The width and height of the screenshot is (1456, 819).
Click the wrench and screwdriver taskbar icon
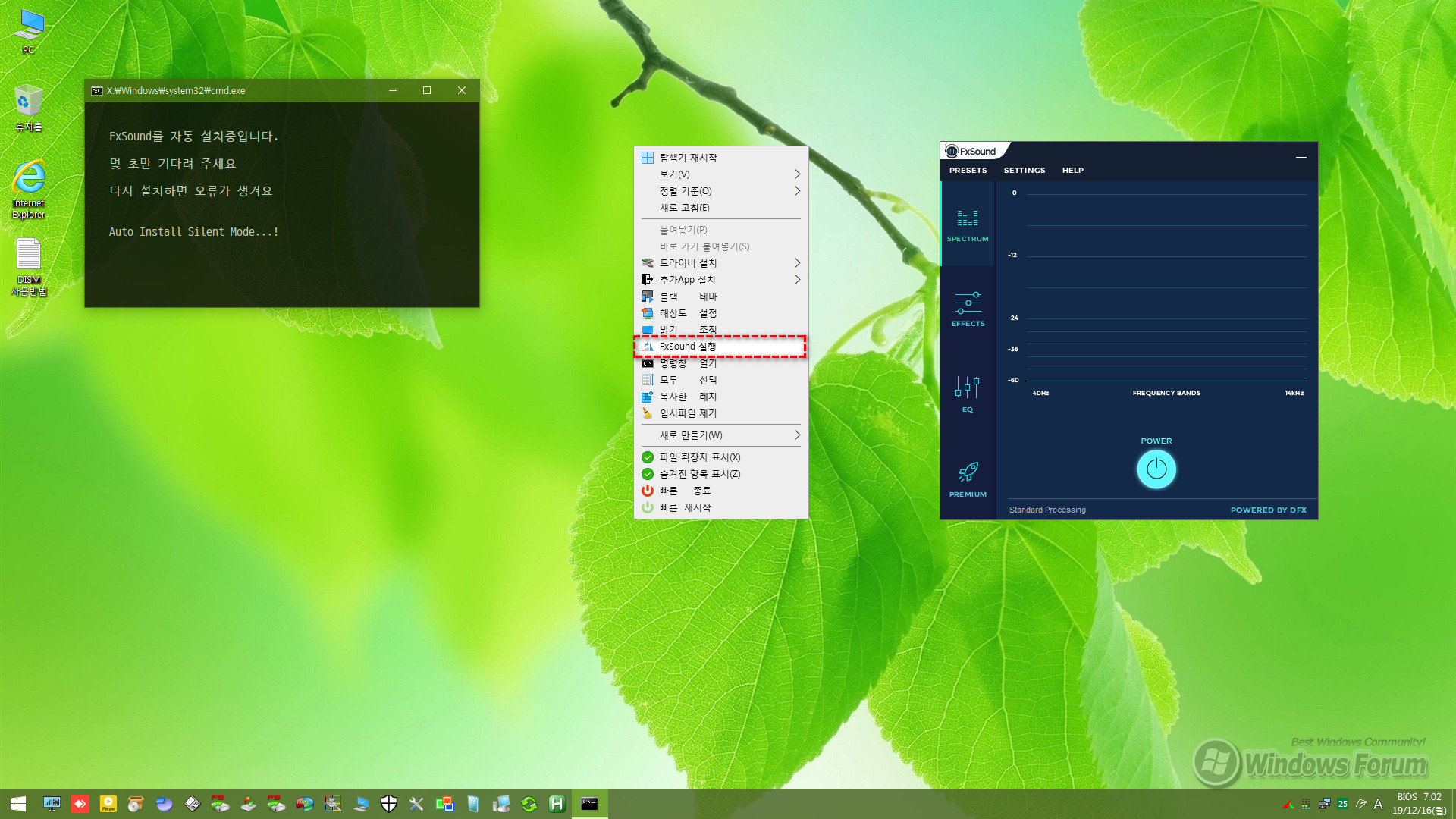(416, 804)
